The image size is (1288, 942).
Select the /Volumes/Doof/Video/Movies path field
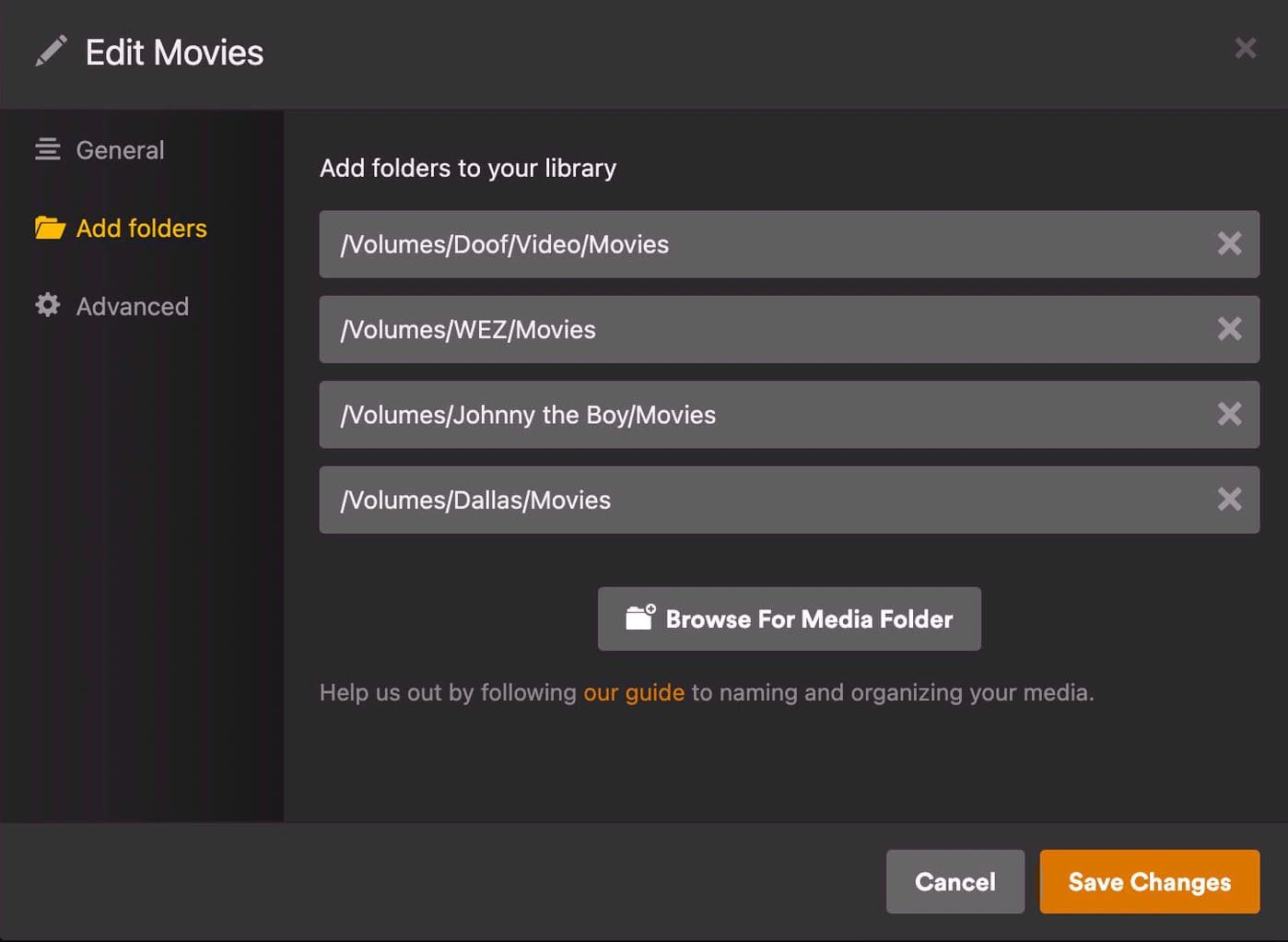click(x=737, y=244)
